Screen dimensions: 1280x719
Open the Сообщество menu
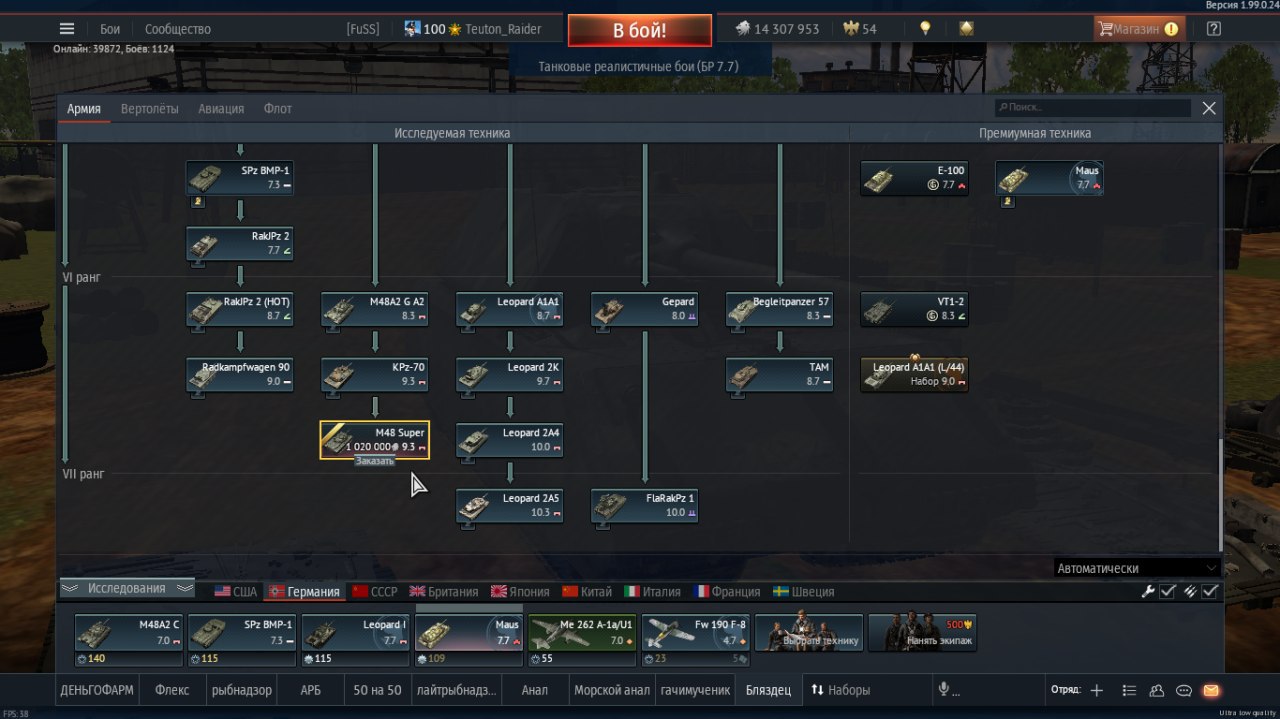tap(178, 29)
